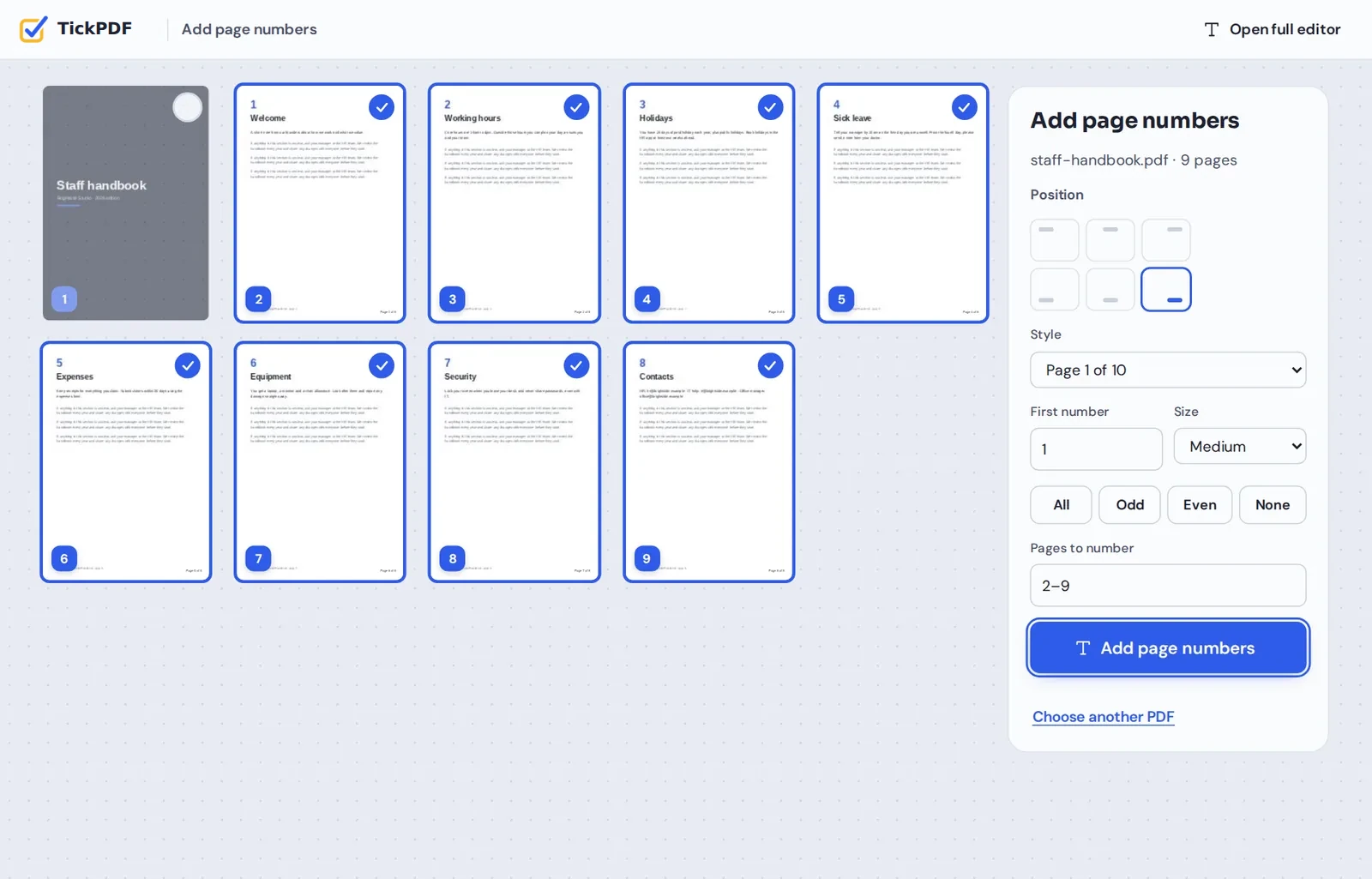
Task: Click the Add page numbers submit button
Action: (x=1168, y=647)
